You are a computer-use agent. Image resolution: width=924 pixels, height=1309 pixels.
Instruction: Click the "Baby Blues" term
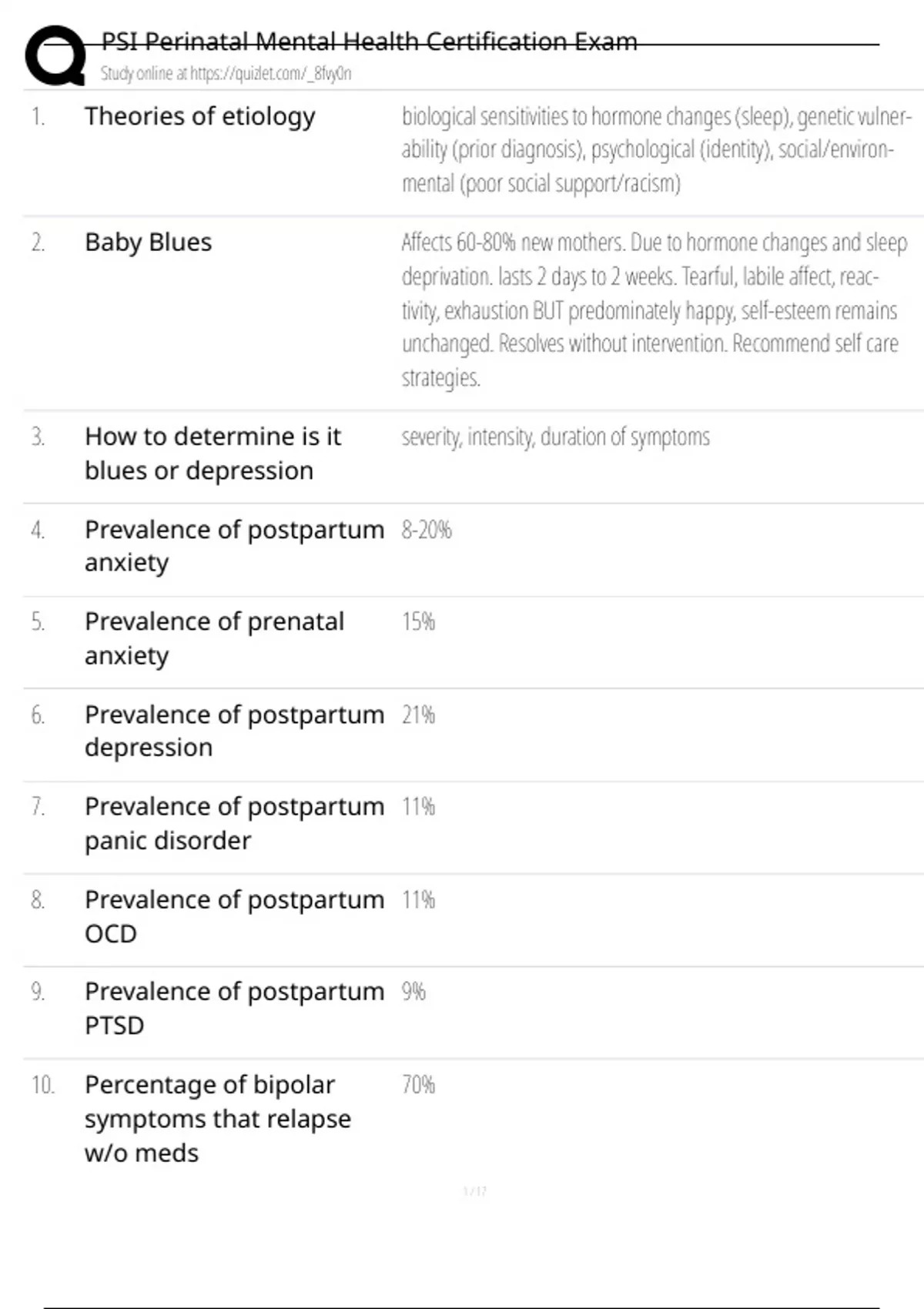tap(148, 243)
